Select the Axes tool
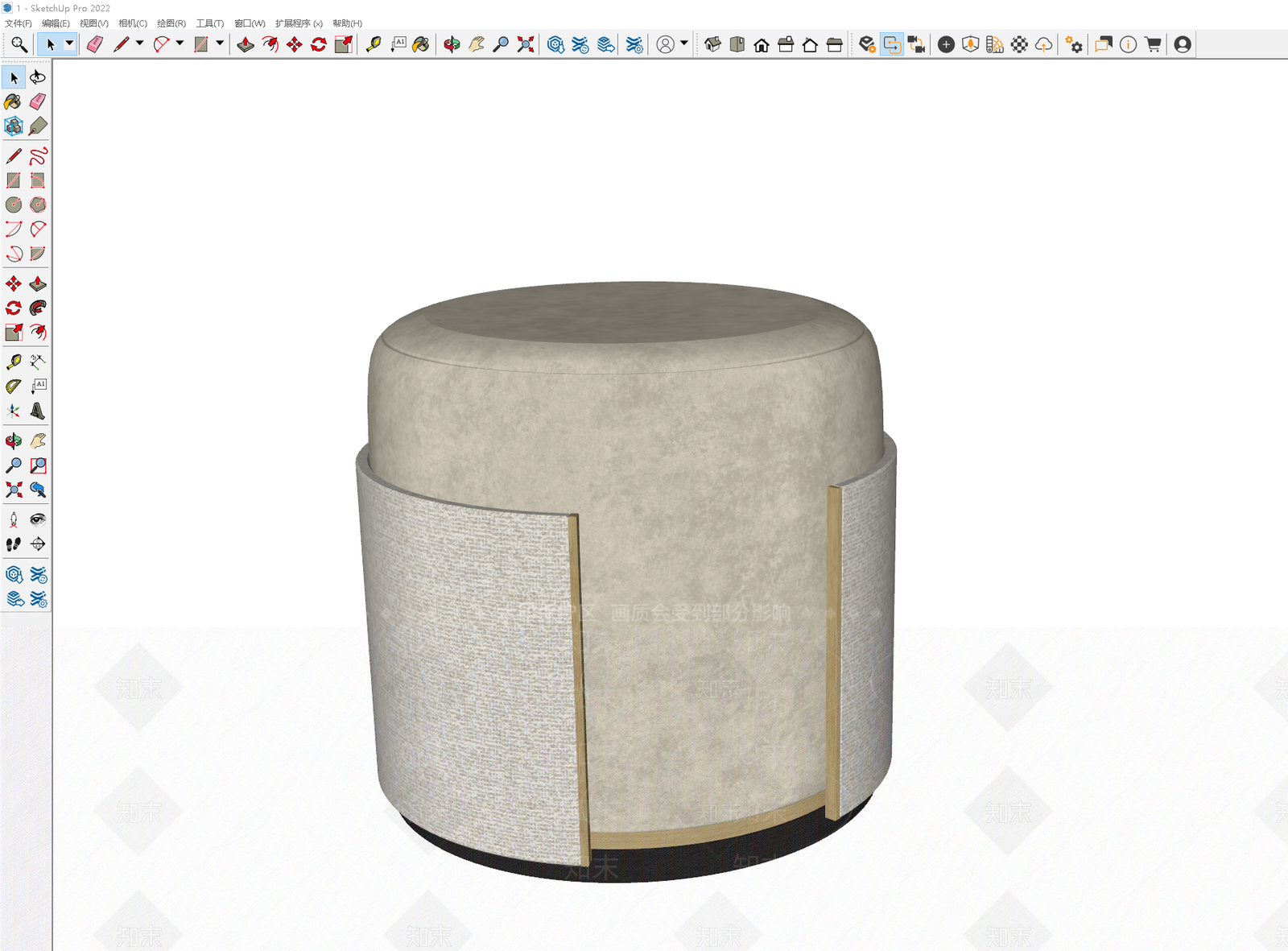1288x951 pixels. (x=14, y=411)
